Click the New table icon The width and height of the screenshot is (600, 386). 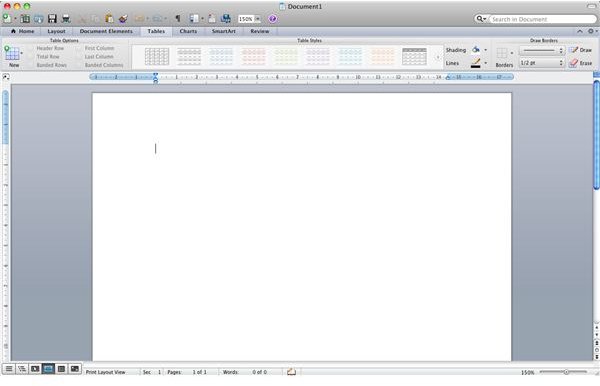pyautogui.click(x=12, y=54)
